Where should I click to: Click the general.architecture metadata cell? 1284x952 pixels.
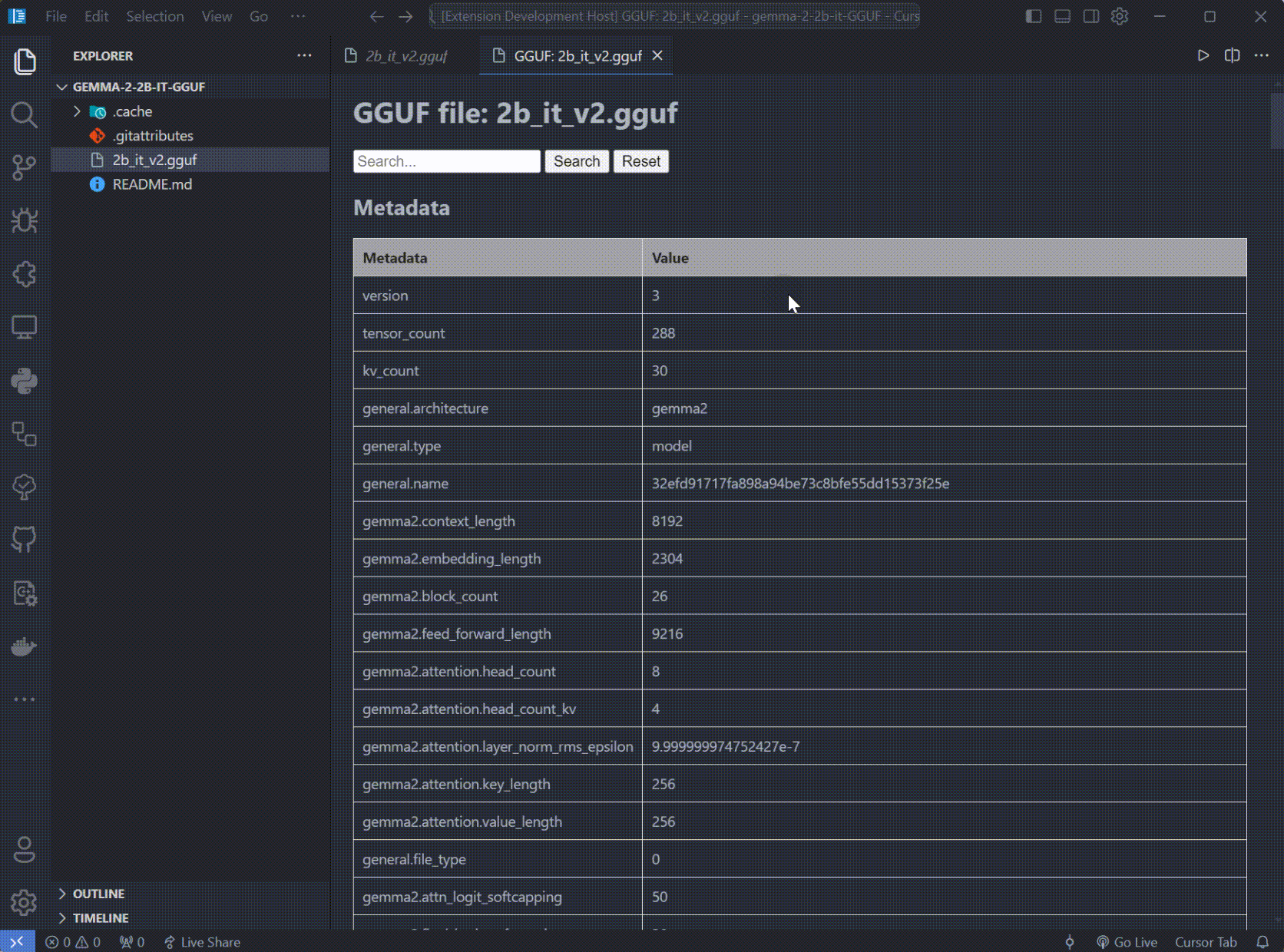coord(498,408)
